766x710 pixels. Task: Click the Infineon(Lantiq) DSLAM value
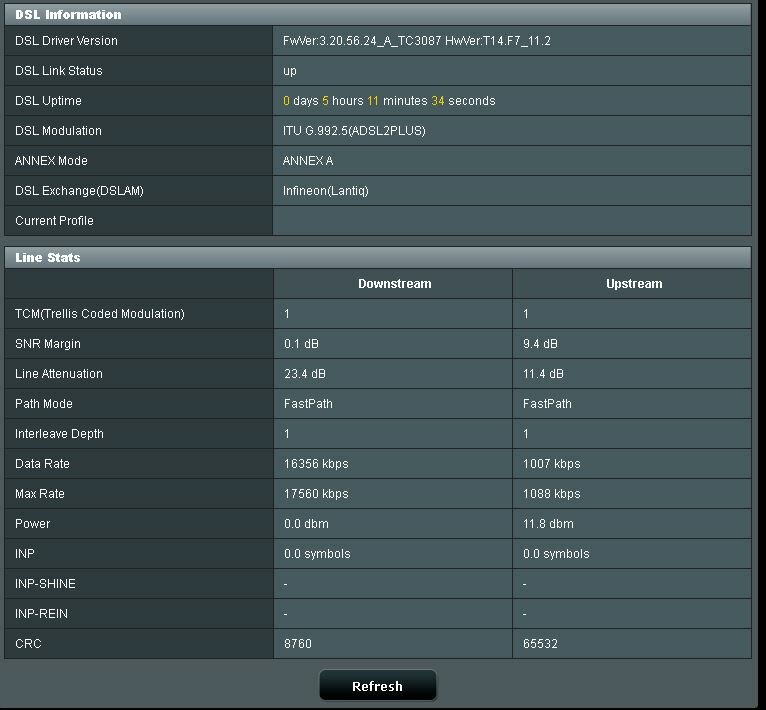(x=326, y=191)
